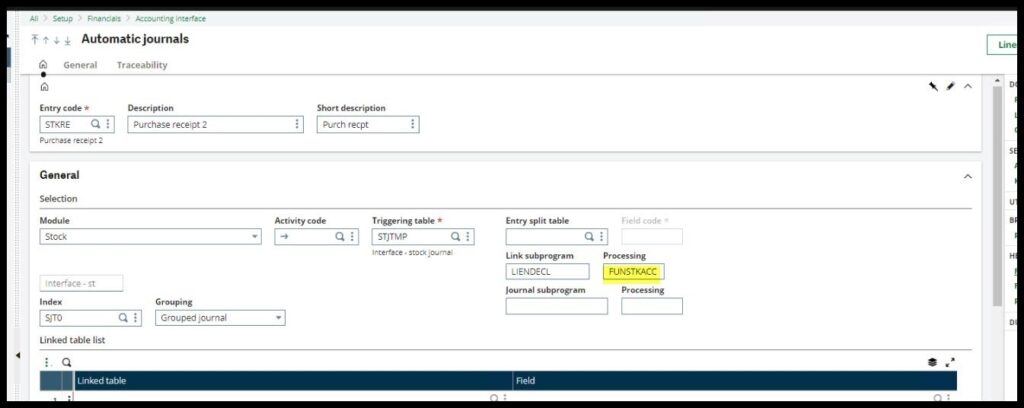1024x408 pixels.
Task: Switch to the Traceability tab
Action: click(142, 65)
